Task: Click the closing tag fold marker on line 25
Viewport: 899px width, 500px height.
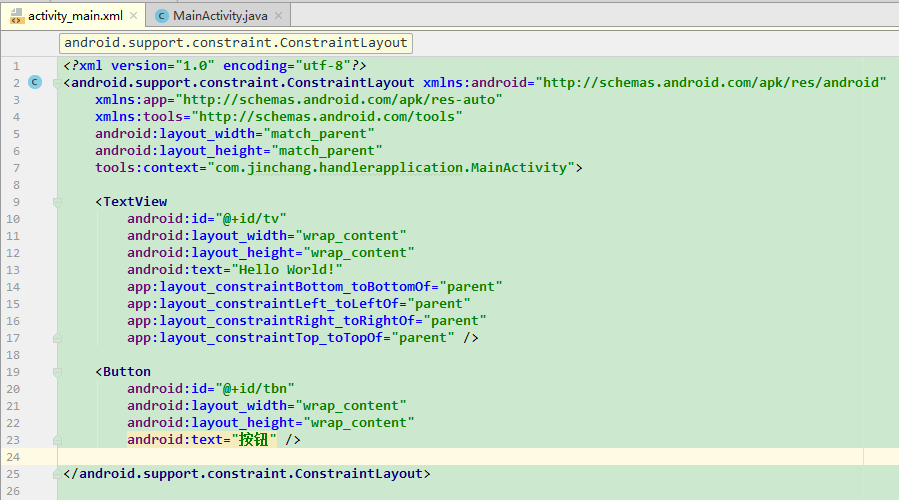Action: click(57, 474)
